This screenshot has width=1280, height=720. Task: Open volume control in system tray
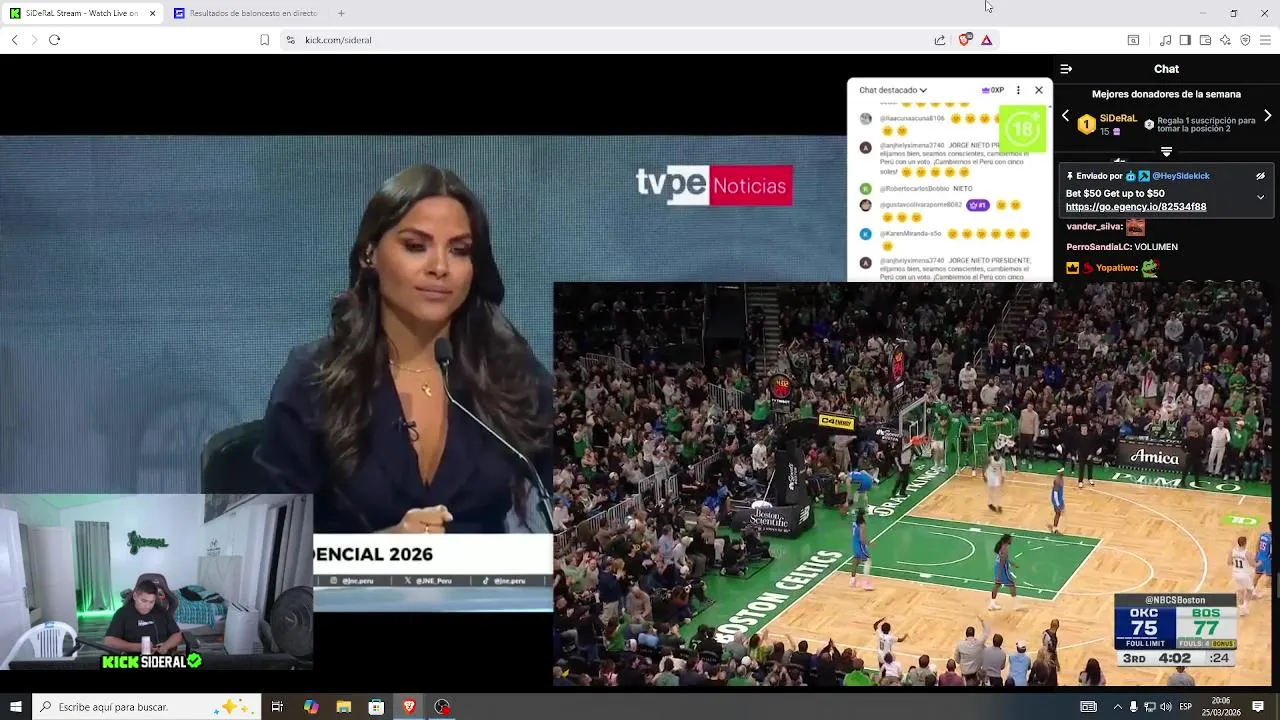1166,707
